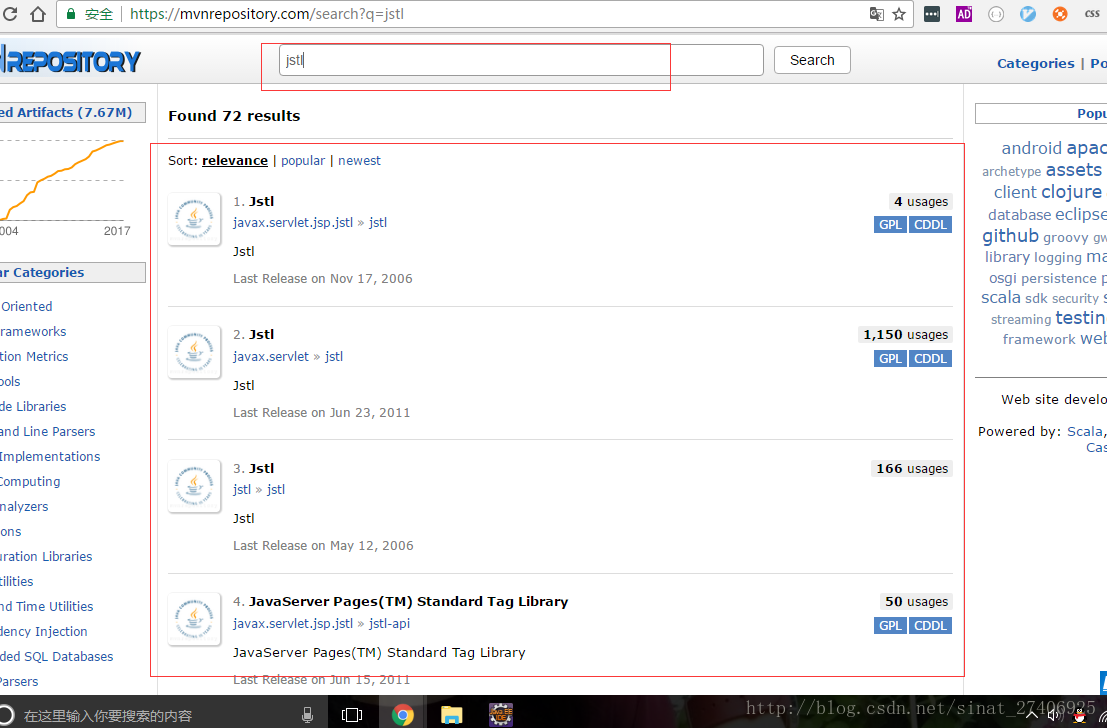Image resolution: width=1107 pixels, height=728 pixels.
Task: Click the jstl search input field
Action: (x=521, y=60)
